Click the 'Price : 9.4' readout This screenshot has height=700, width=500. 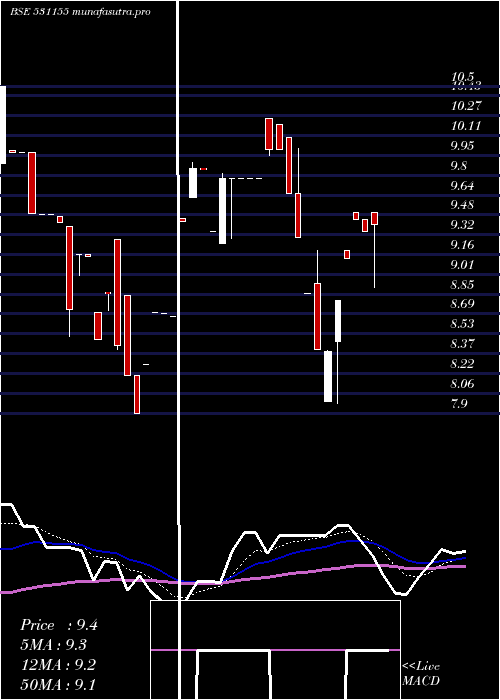(x=59, y=625)
